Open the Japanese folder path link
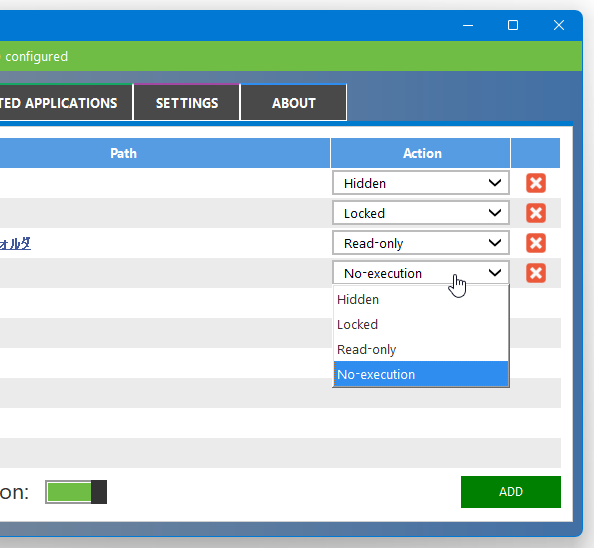The width and height of the screenshot is (594, 548). (15, 244)
